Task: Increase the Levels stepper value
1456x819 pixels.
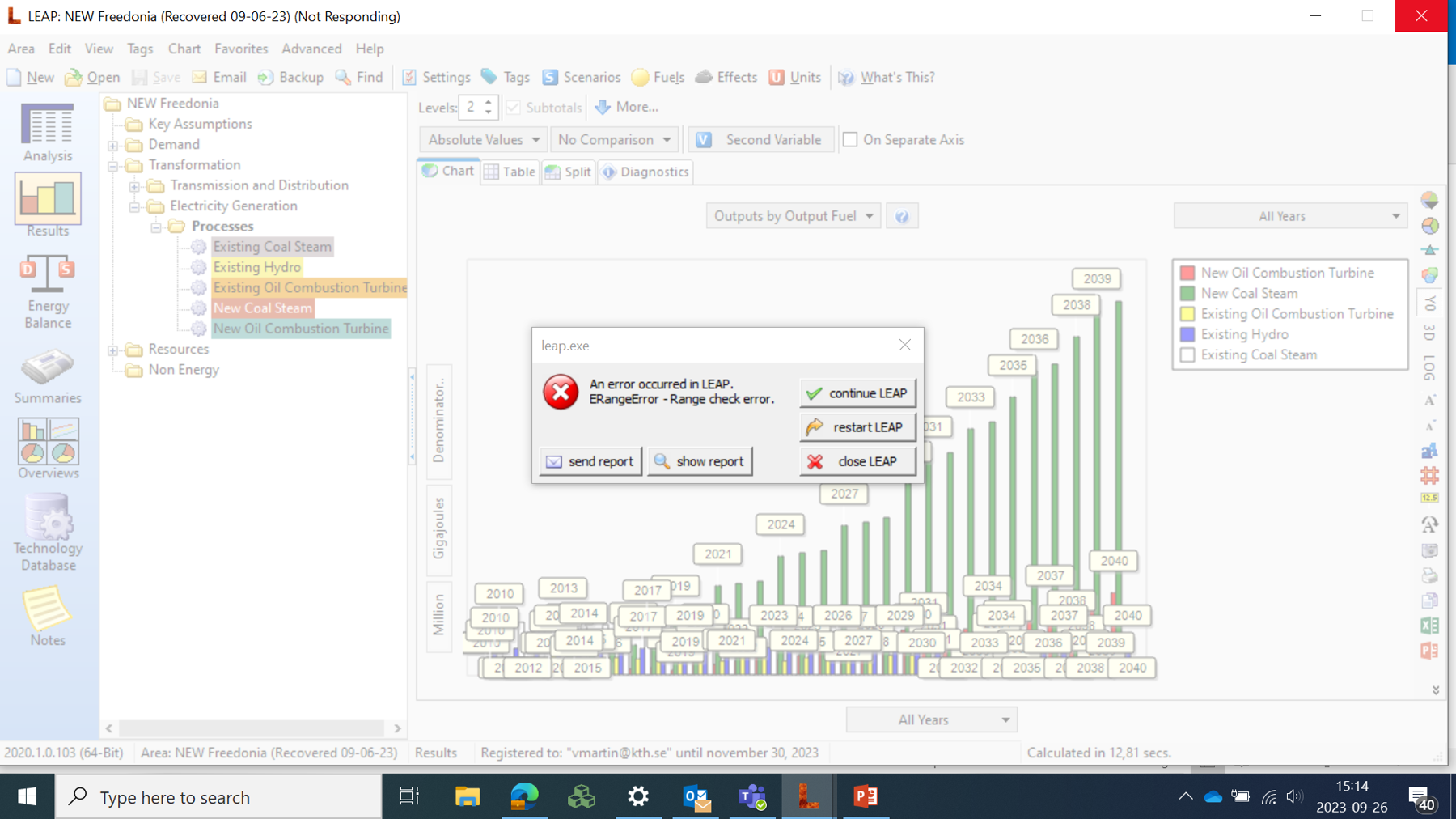Action: click(x=488, y=102)
